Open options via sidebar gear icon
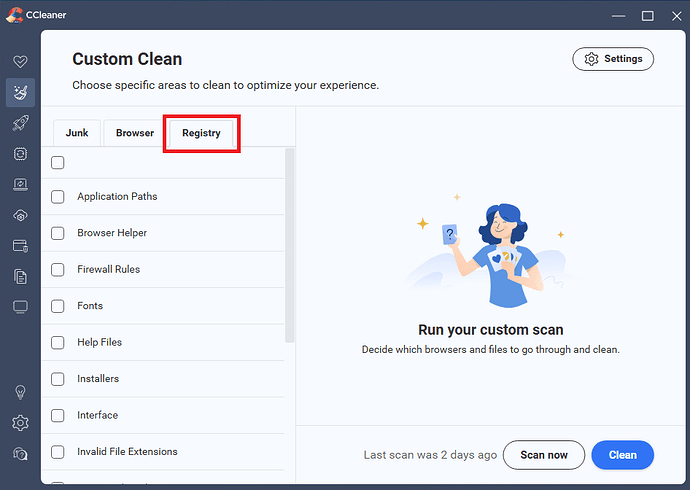The height and width of the screenshot is (490, 690). pyautogui.click(x=20, y=422)
